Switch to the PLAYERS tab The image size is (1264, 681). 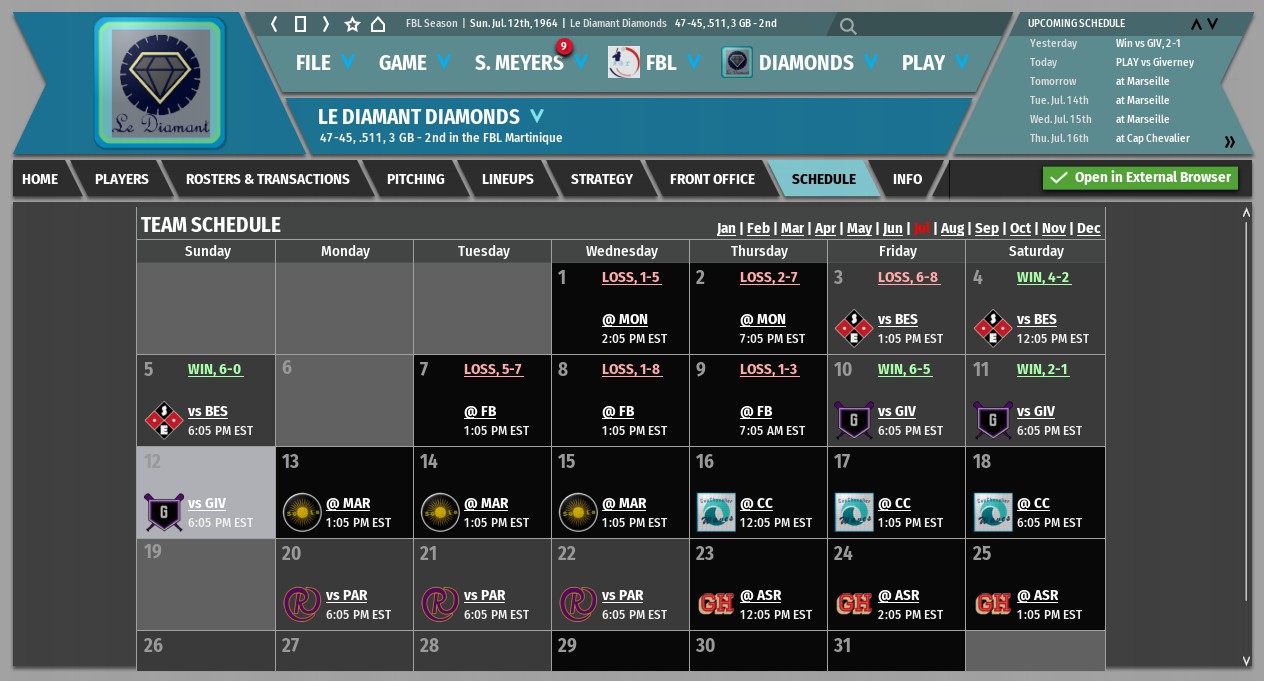pos(122,179)
